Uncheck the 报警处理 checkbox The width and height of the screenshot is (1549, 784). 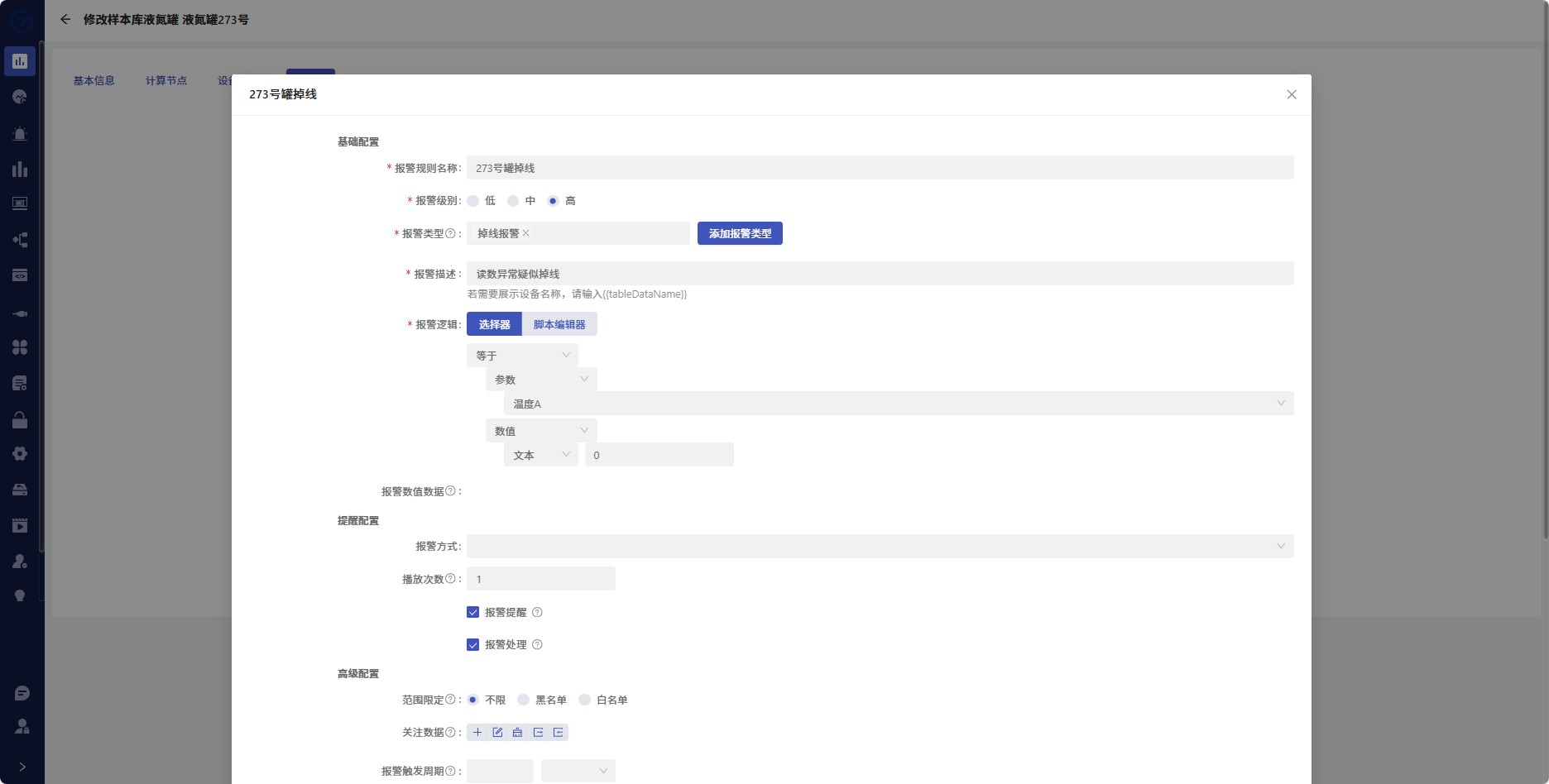point(473,644)
